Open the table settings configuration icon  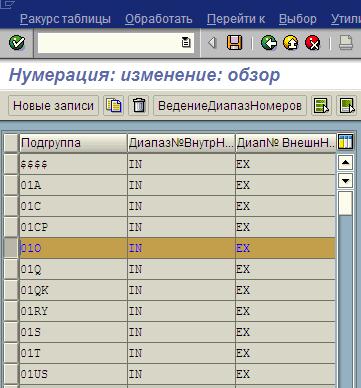tap(345, 142)
